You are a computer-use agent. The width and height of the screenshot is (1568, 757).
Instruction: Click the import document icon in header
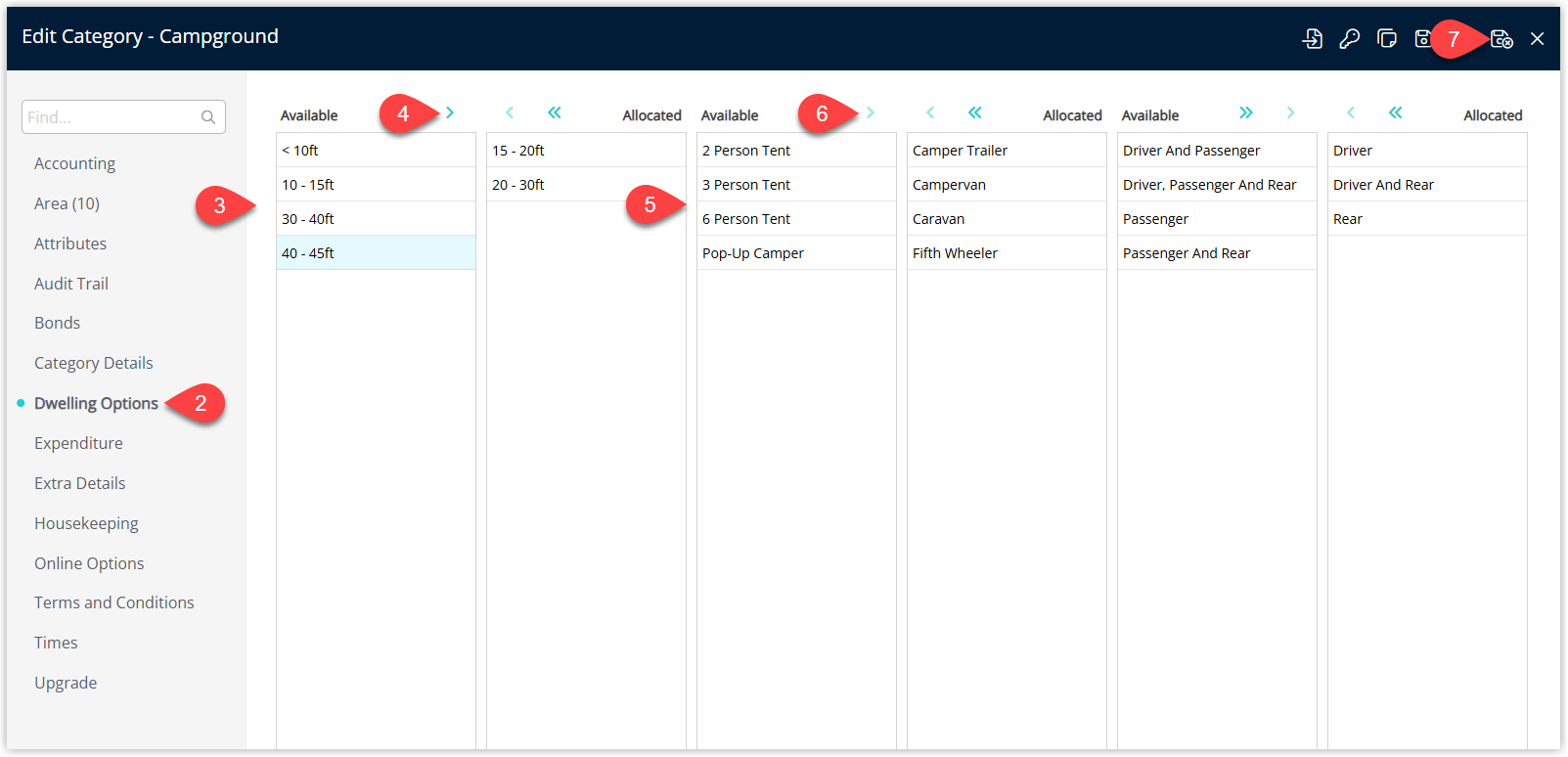coord(1313,38)
